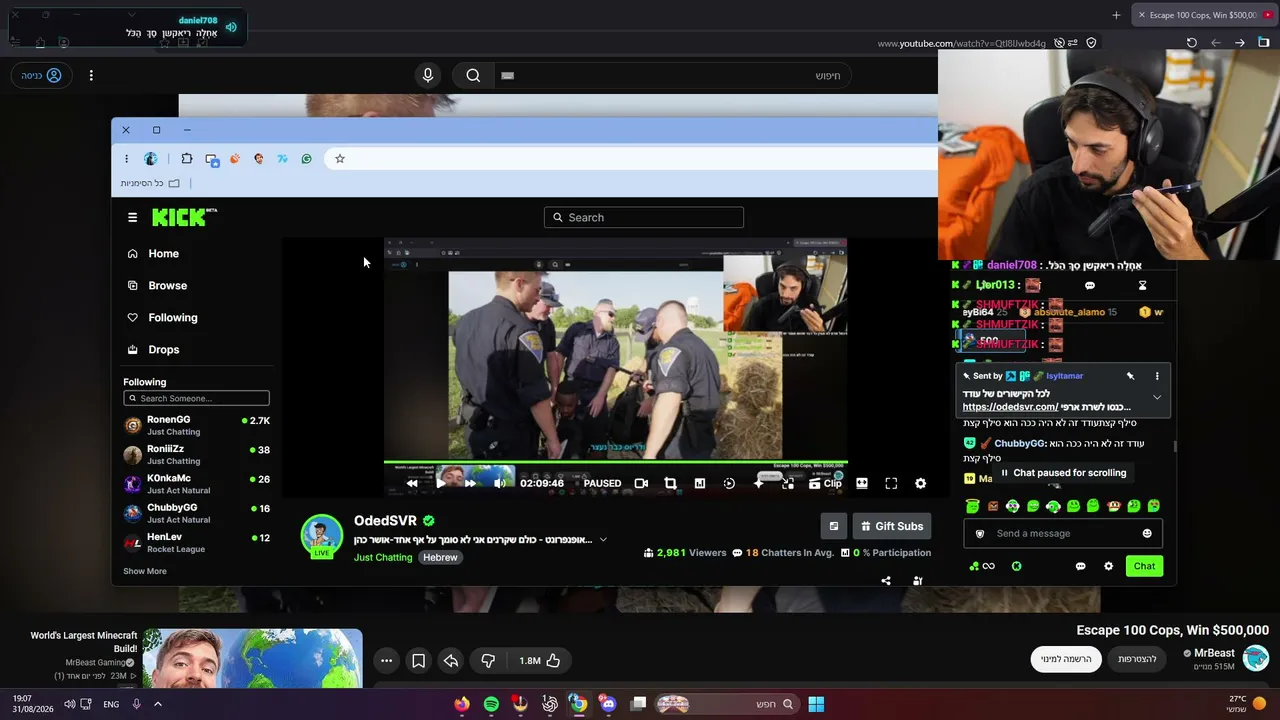Play the paused Kick stream

click(441, 483)
